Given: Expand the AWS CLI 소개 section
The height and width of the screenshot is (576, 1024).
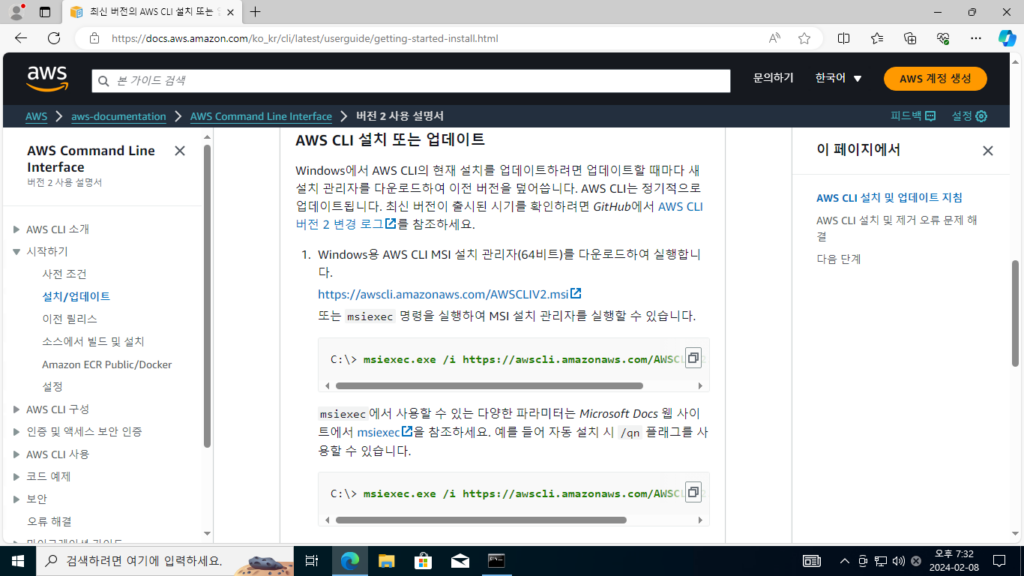Looking at the screenshot, I should tap(16, 229).
